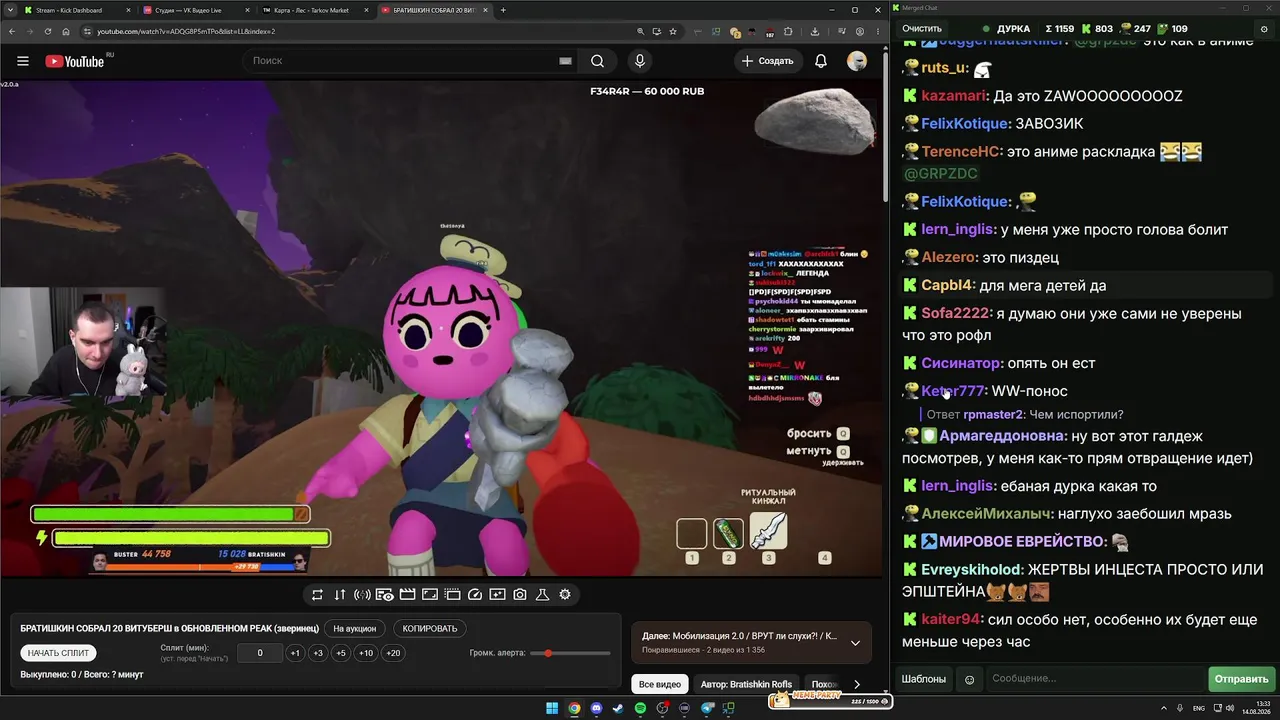Click the 'На аукцион' button
Viewport: 1280px width, 720px height.
pos(355,628)
